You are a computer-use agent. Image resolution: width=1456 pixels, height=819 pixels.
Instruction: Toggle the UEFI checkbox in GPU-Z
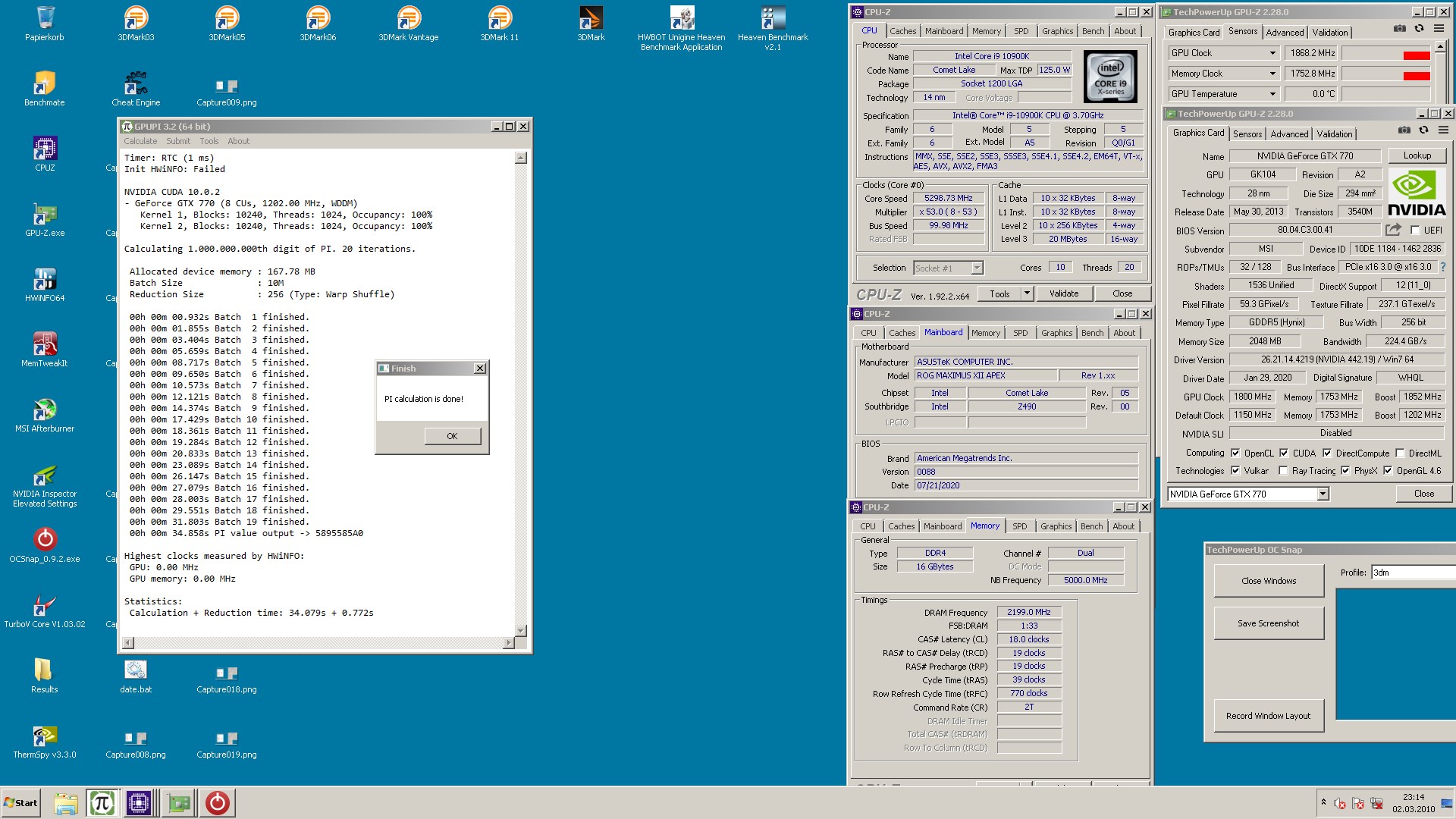pyautogui.click(x=1415, y=230)
